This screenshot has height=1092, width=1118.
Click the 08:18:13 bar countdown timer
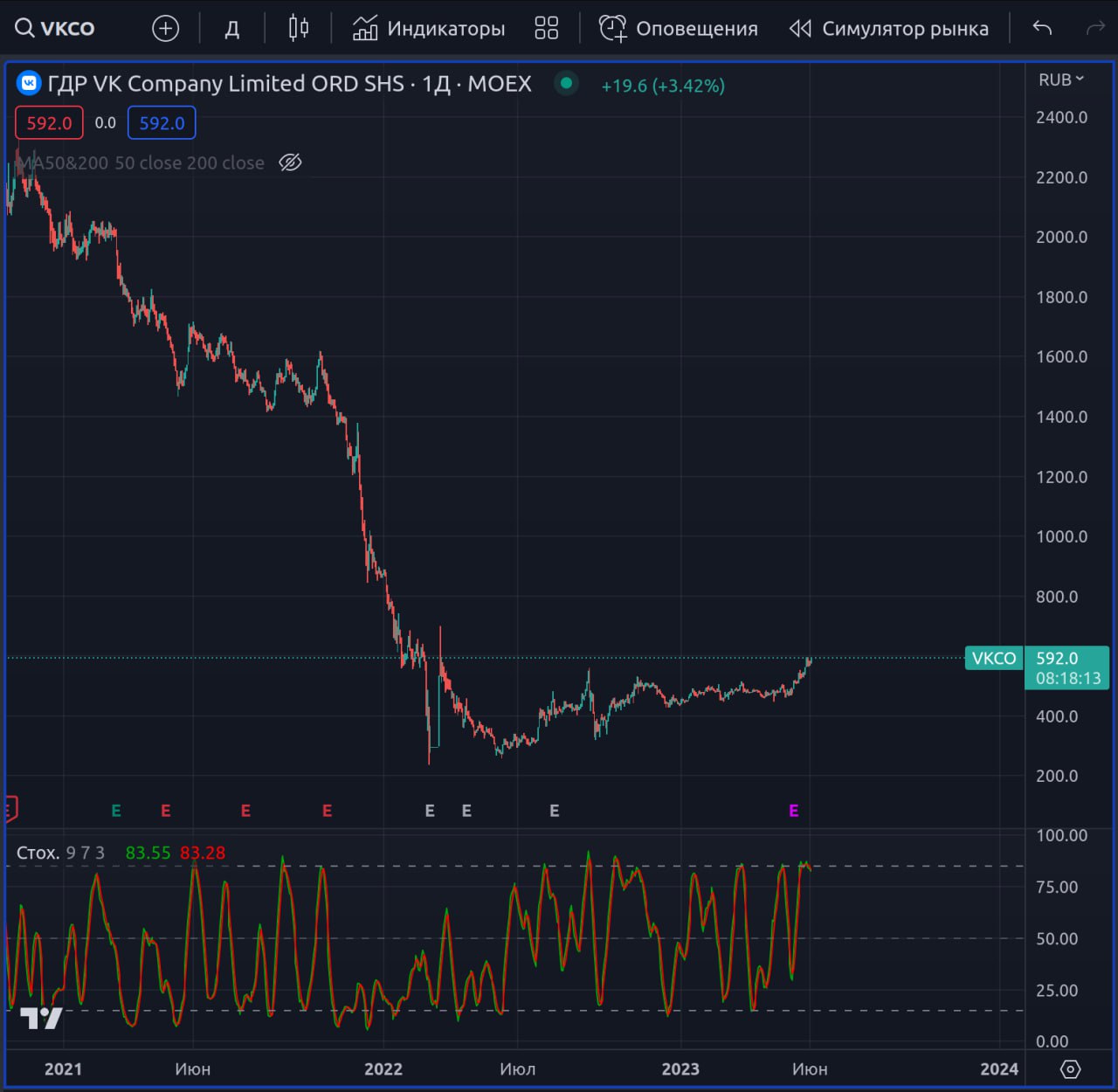1068,678
